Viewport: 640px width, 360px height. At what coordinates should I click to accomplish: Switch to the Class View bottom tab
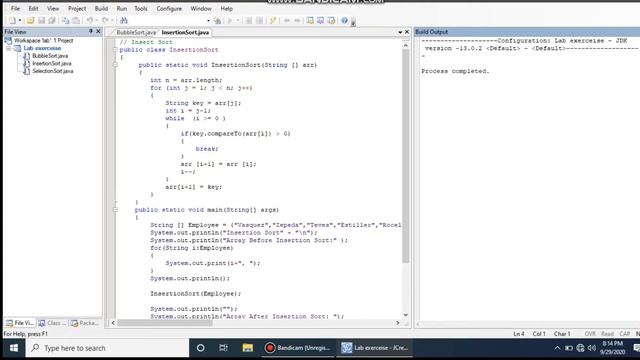[52, 323]
